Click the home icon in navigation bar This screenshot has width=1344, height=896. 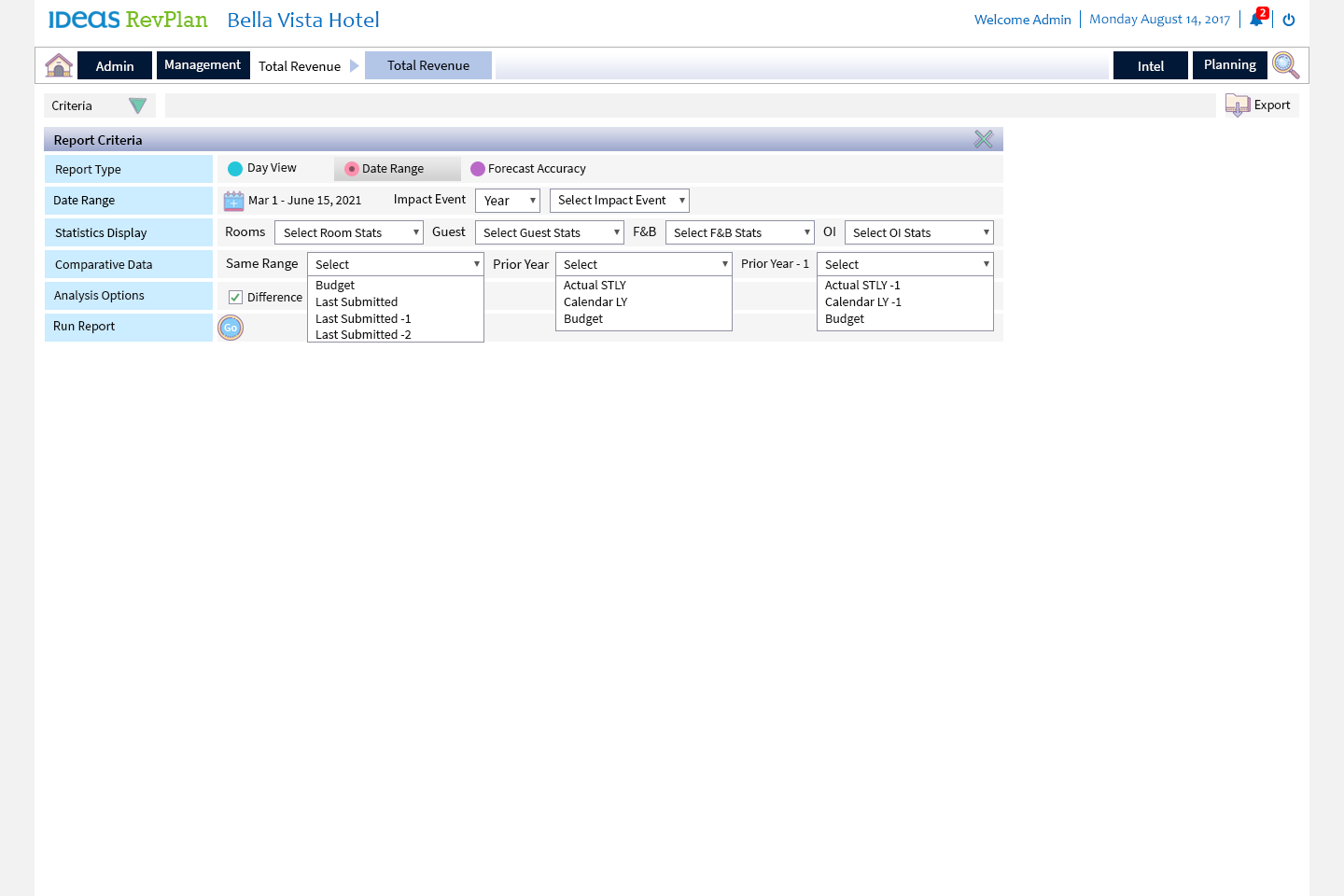coord(59,65)
